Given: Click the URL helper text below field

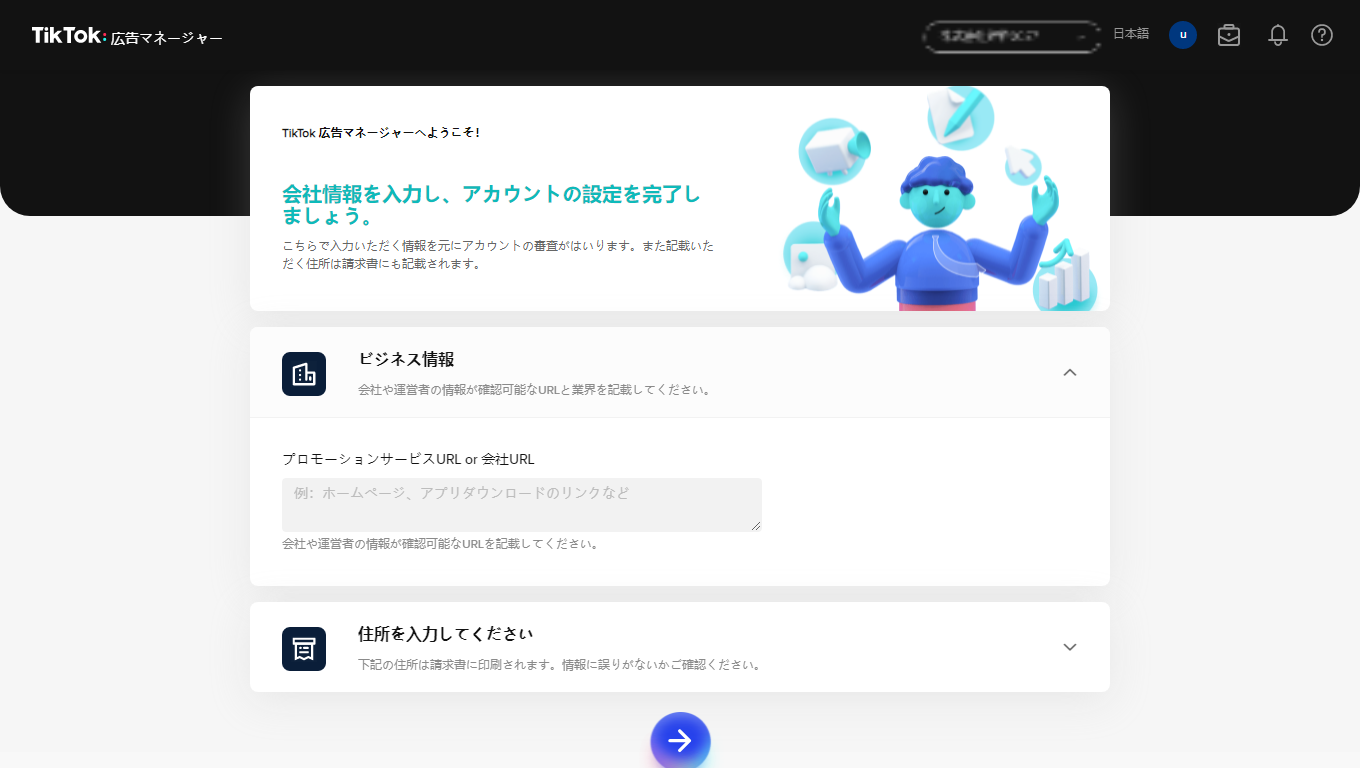Looking at the screenshot, I should (440, 544).
